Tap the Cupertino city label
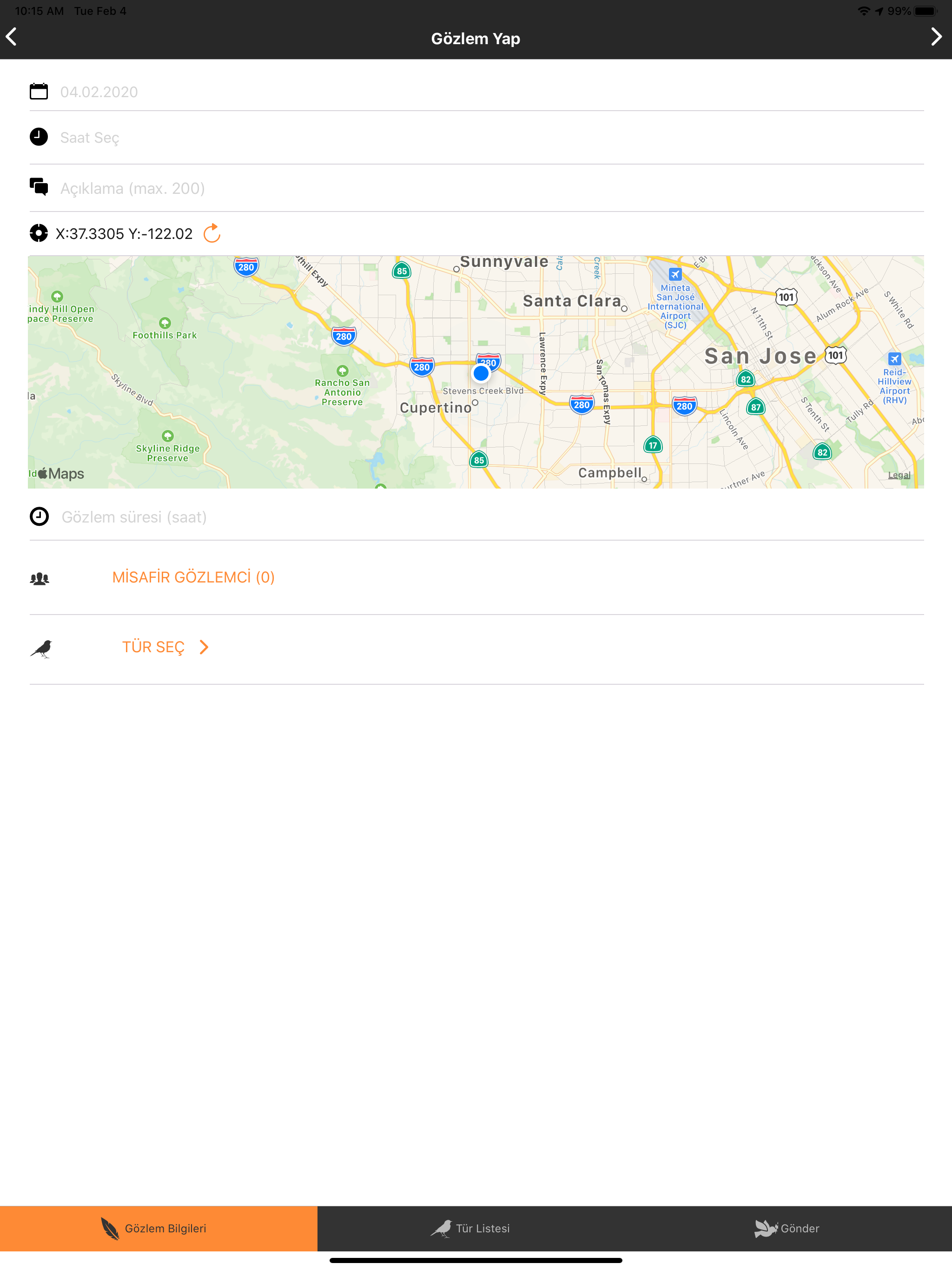Screen dimensions: 952x1270 pos(435,408)
